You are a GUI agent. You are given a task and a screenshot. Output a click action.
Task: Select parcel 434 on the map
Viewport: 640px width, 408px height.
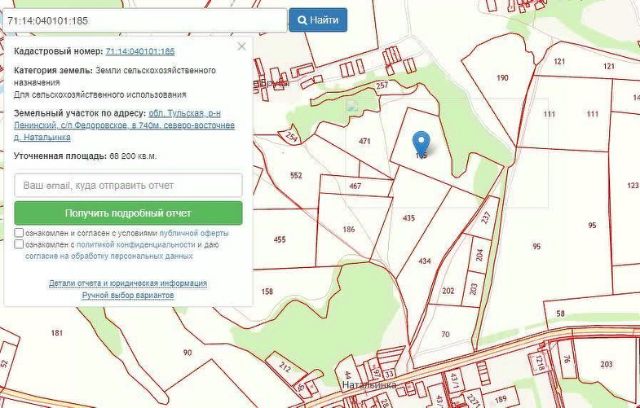tap(424, 261)
